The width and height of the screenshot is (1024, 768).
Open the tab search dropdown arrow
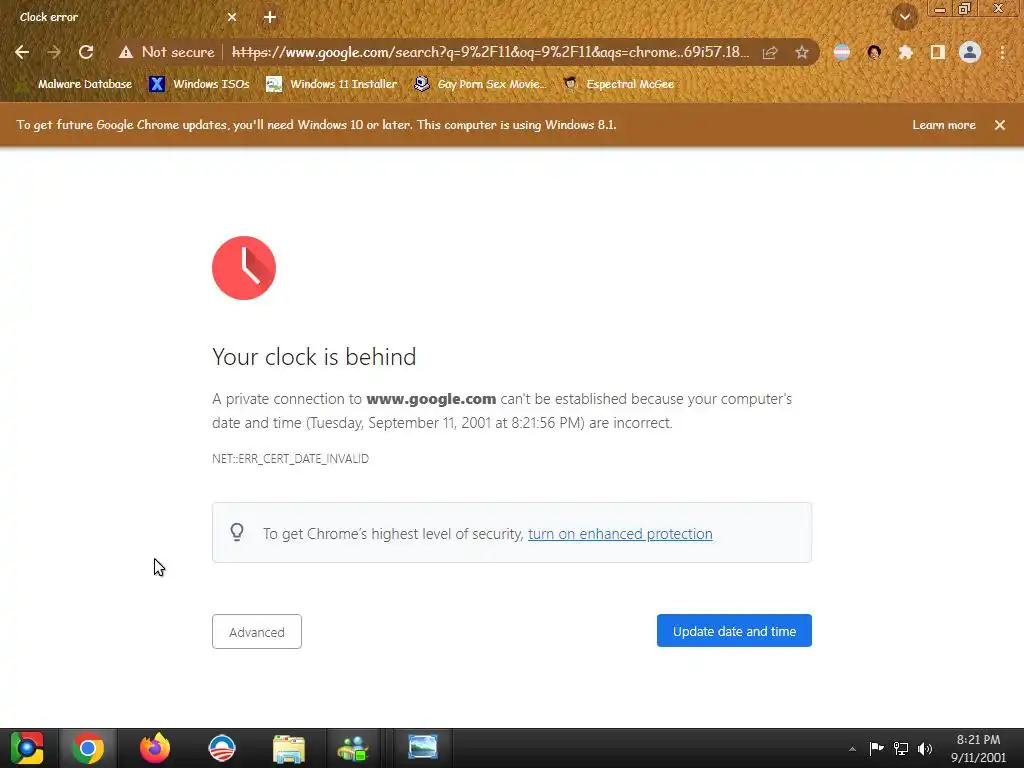[905, 17]
